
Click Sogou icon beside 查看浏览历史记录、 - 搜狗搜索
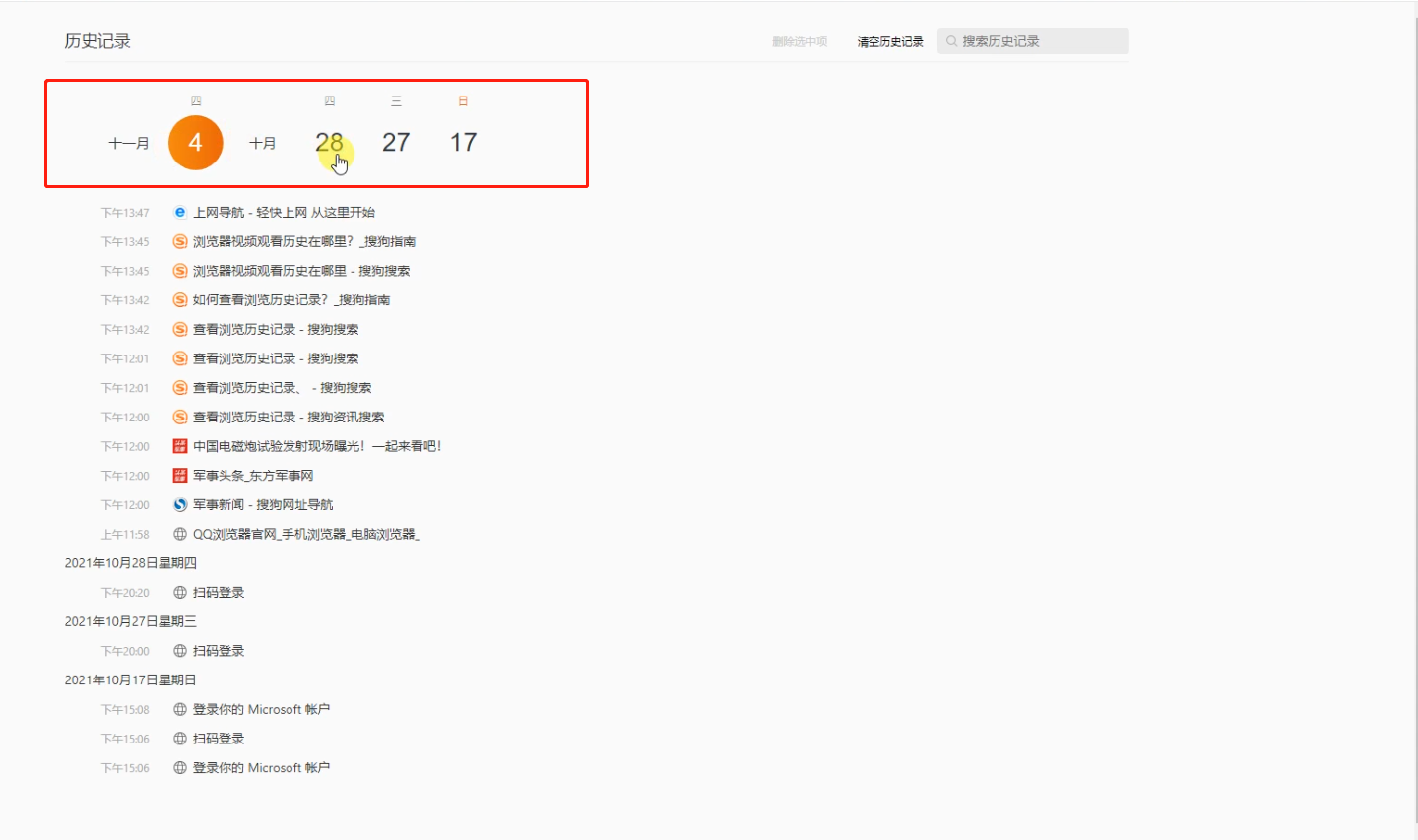[x=180, y=388]
